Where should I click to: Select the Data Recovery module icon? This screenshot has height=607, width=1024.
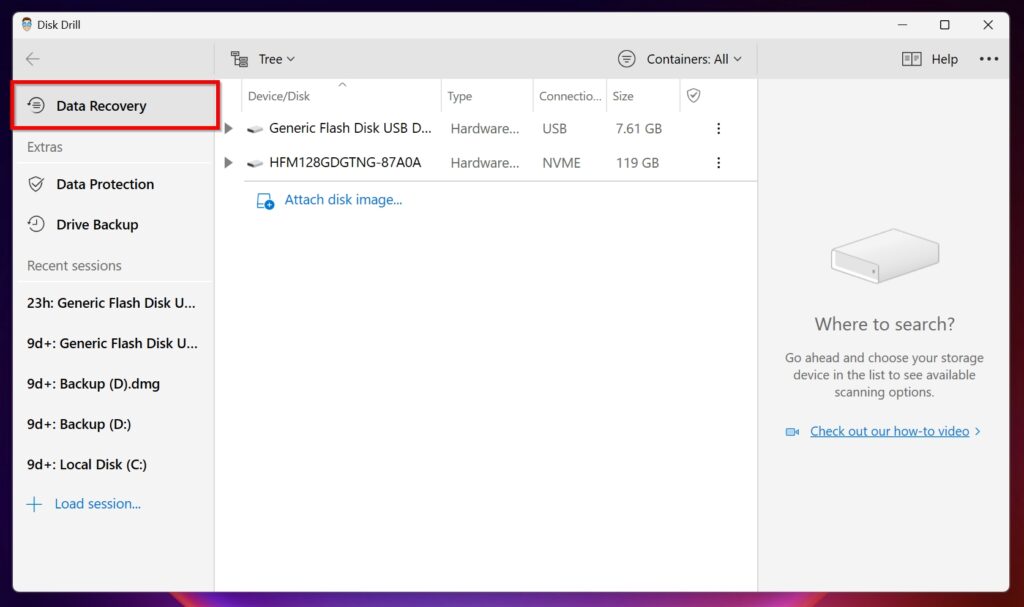pyautogui.click(x=37, y=105)
